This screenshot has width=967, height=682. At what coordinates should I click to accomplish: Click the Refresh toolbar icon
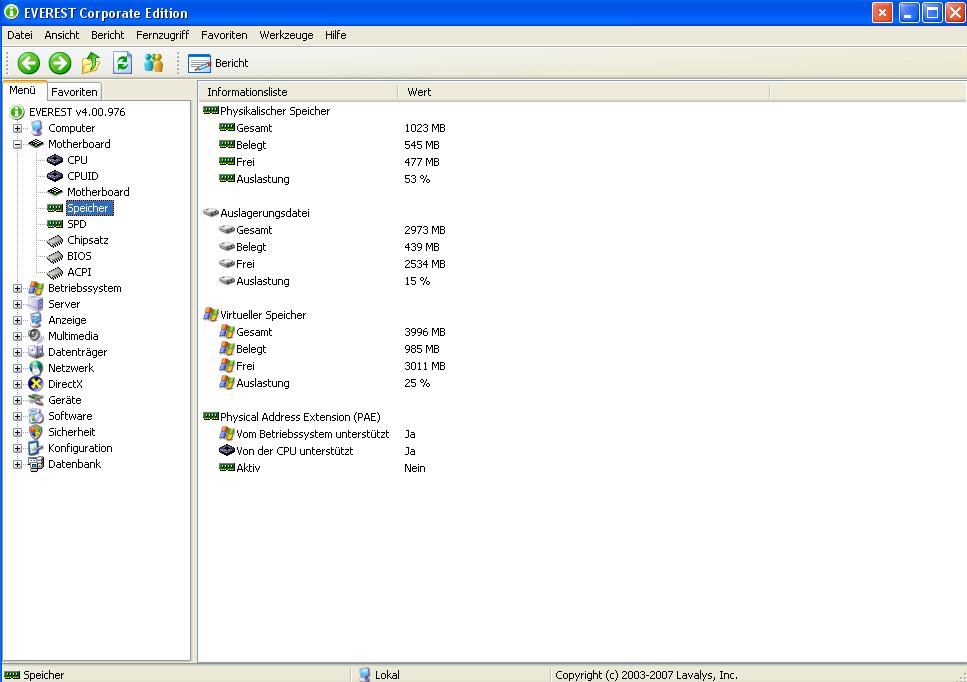pos(122,63)
